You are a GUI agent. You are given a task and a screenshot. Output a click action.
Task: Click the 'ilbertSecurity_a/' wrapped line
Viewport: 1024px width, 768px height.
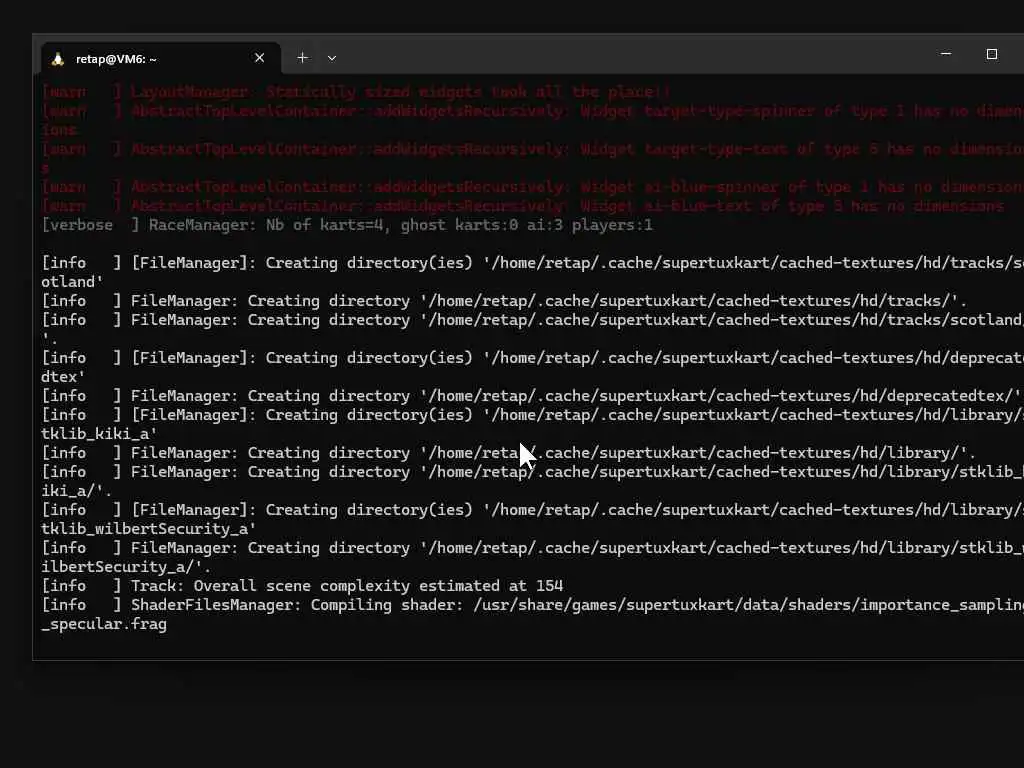tap(126, 567)
